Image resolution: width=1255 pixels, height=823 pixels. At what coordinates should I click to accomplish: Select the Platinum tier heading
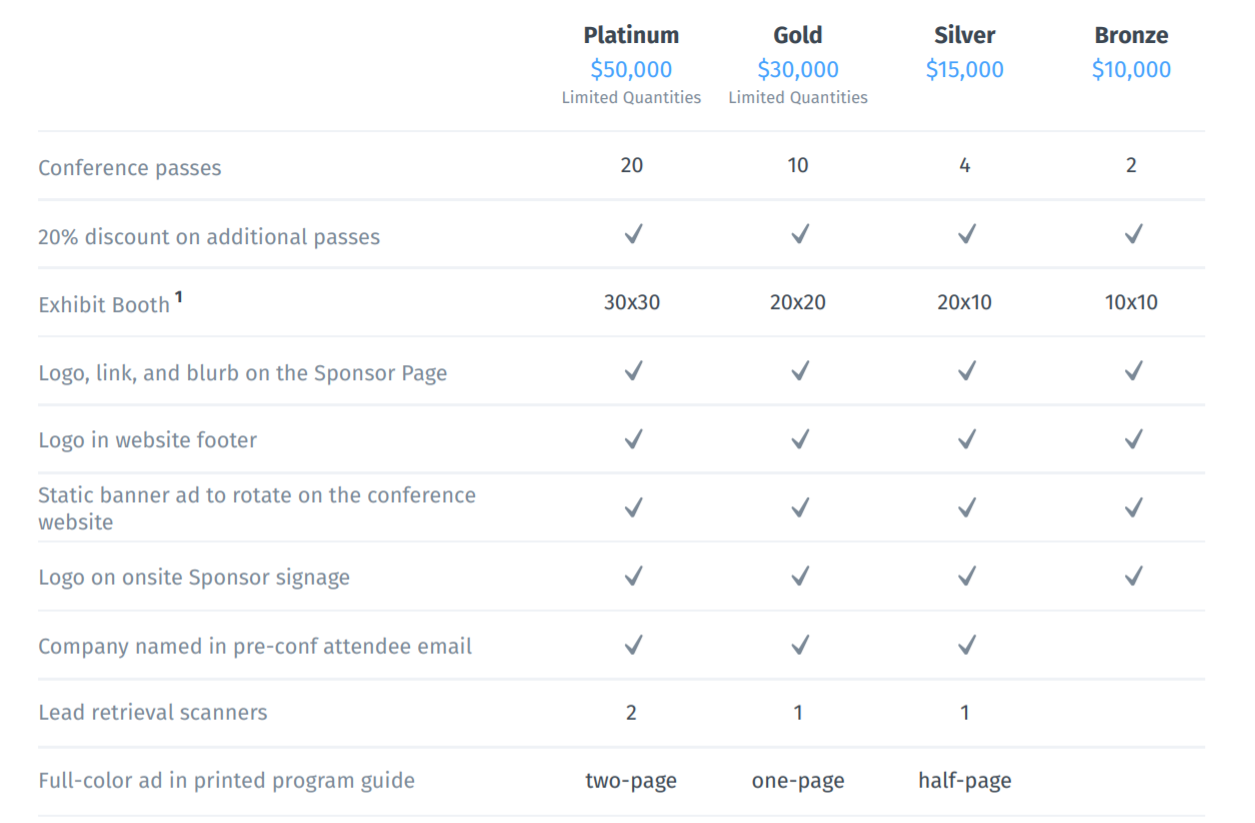coord(631,35)
